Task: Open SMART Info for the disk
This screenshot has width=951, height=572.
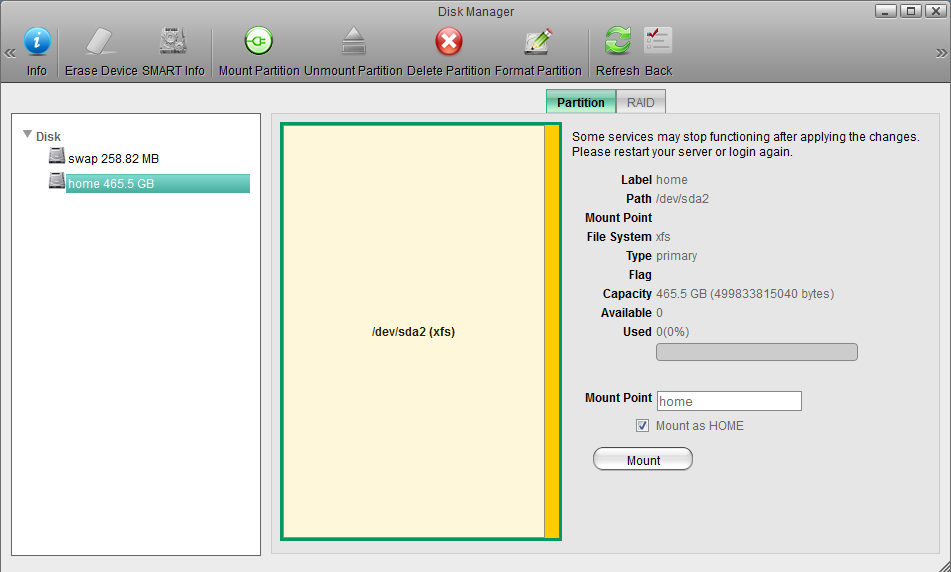Action: 173,42
